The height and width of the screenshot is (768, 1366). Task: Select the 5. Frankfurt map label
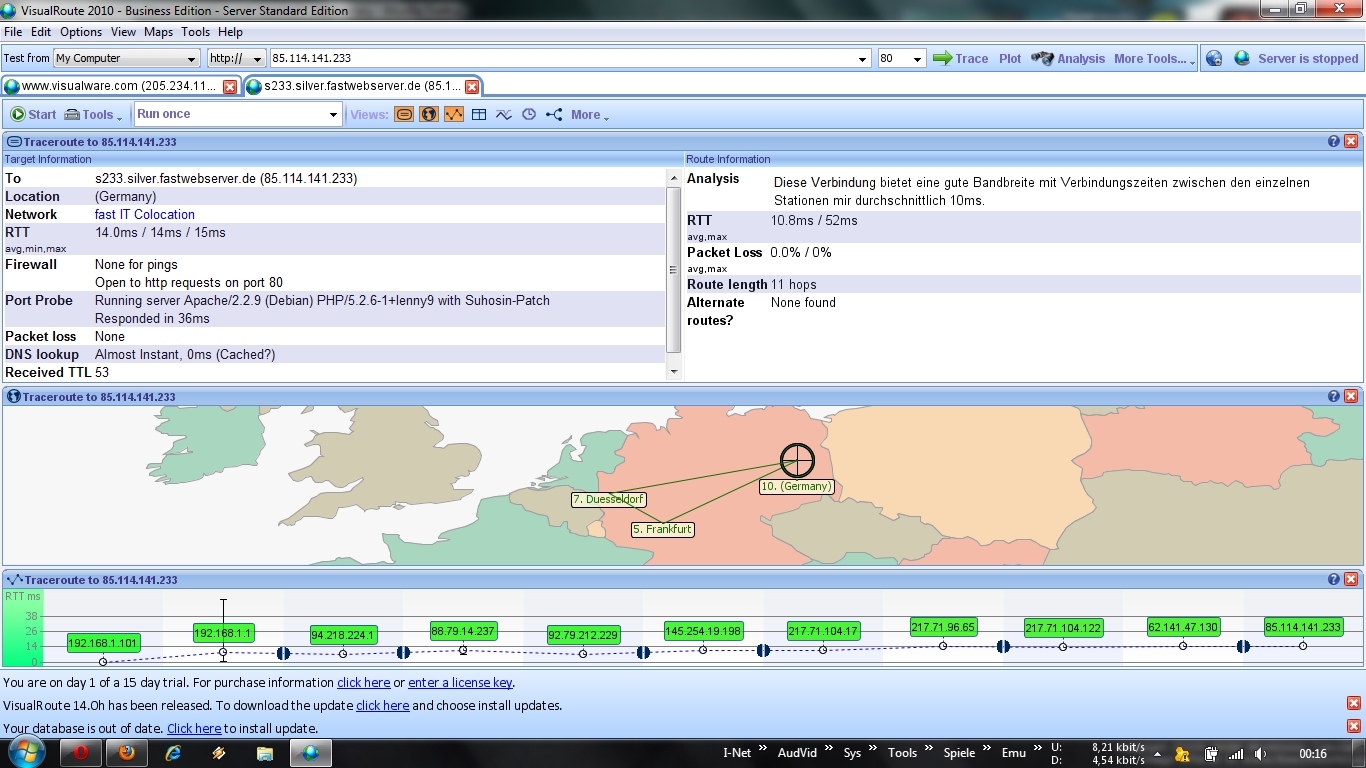tap(663, 529)
